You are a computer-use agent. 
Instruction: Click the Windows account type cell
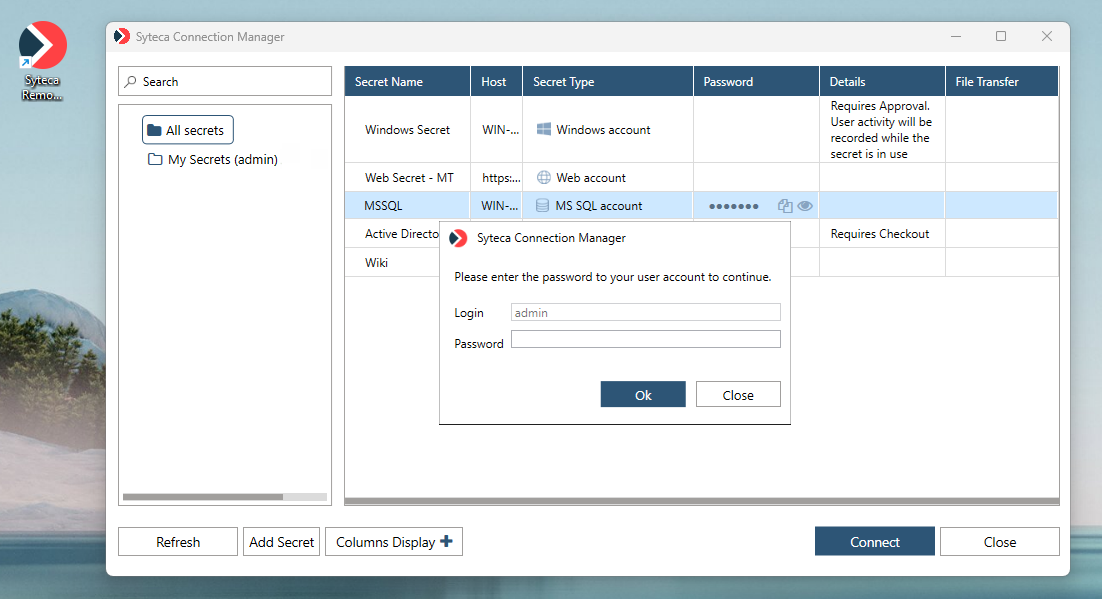coord(608,129)
